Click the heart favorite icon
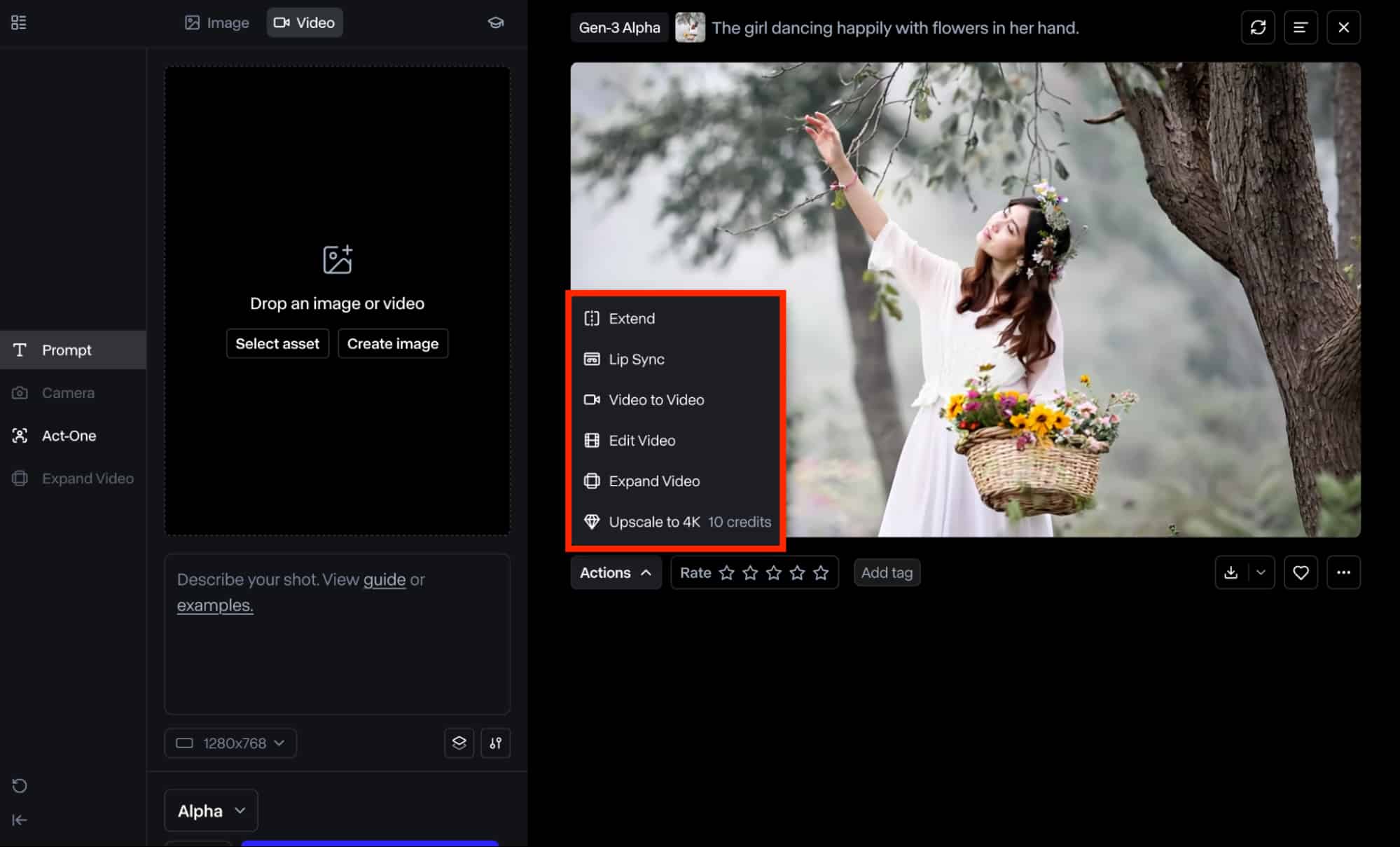1400x847 pixels. (x=1301, y=573)
